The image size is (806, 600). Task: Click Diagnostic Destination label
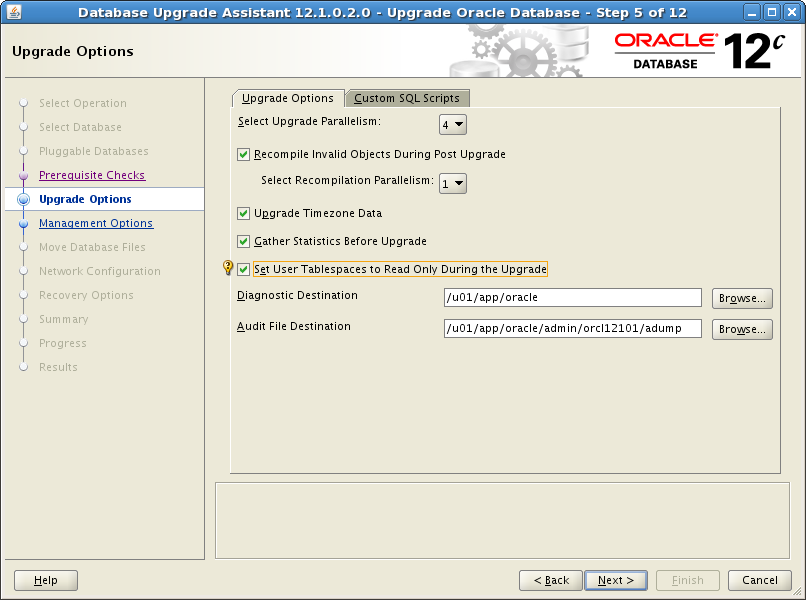(297, 296)
